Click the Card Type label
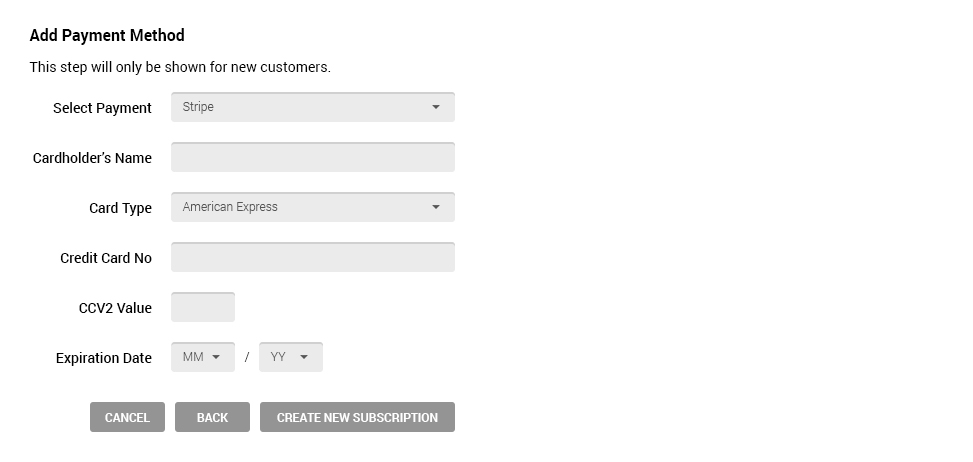The height and width of the screenshot is (462, 973). point(120,208)
